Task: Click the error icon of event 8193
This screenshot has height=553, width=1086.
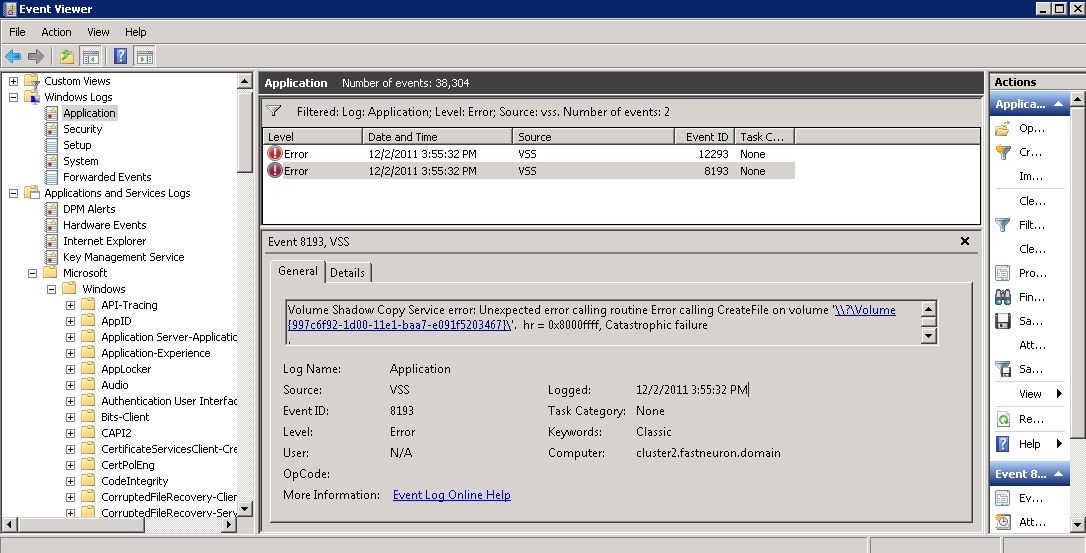Action: click(275, 170)
